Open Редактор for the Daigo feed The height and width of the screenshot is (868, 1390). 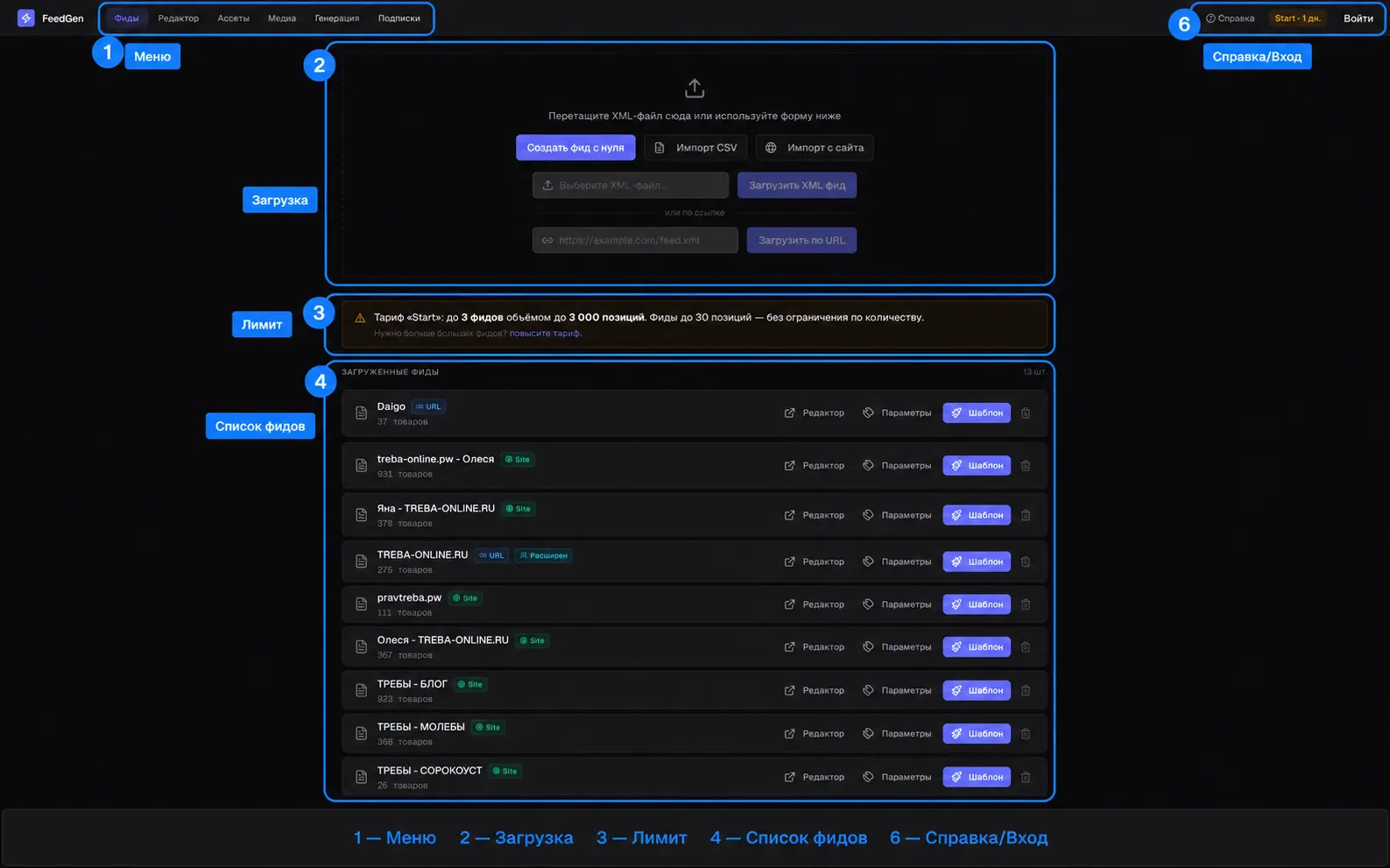815,413
